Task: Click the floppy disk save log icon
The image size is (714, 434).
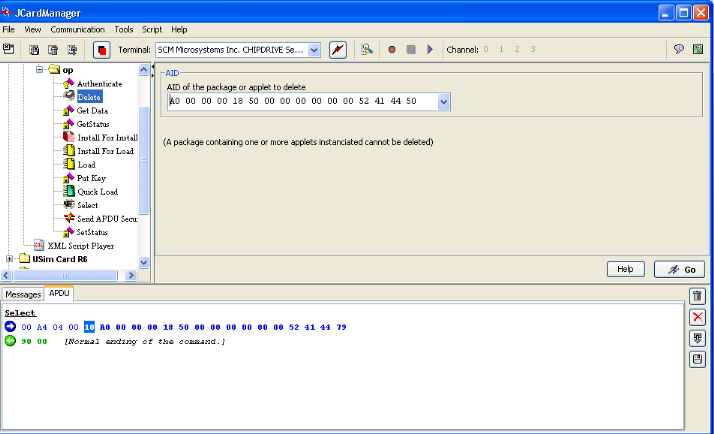Action: click(x=698, y=359)
